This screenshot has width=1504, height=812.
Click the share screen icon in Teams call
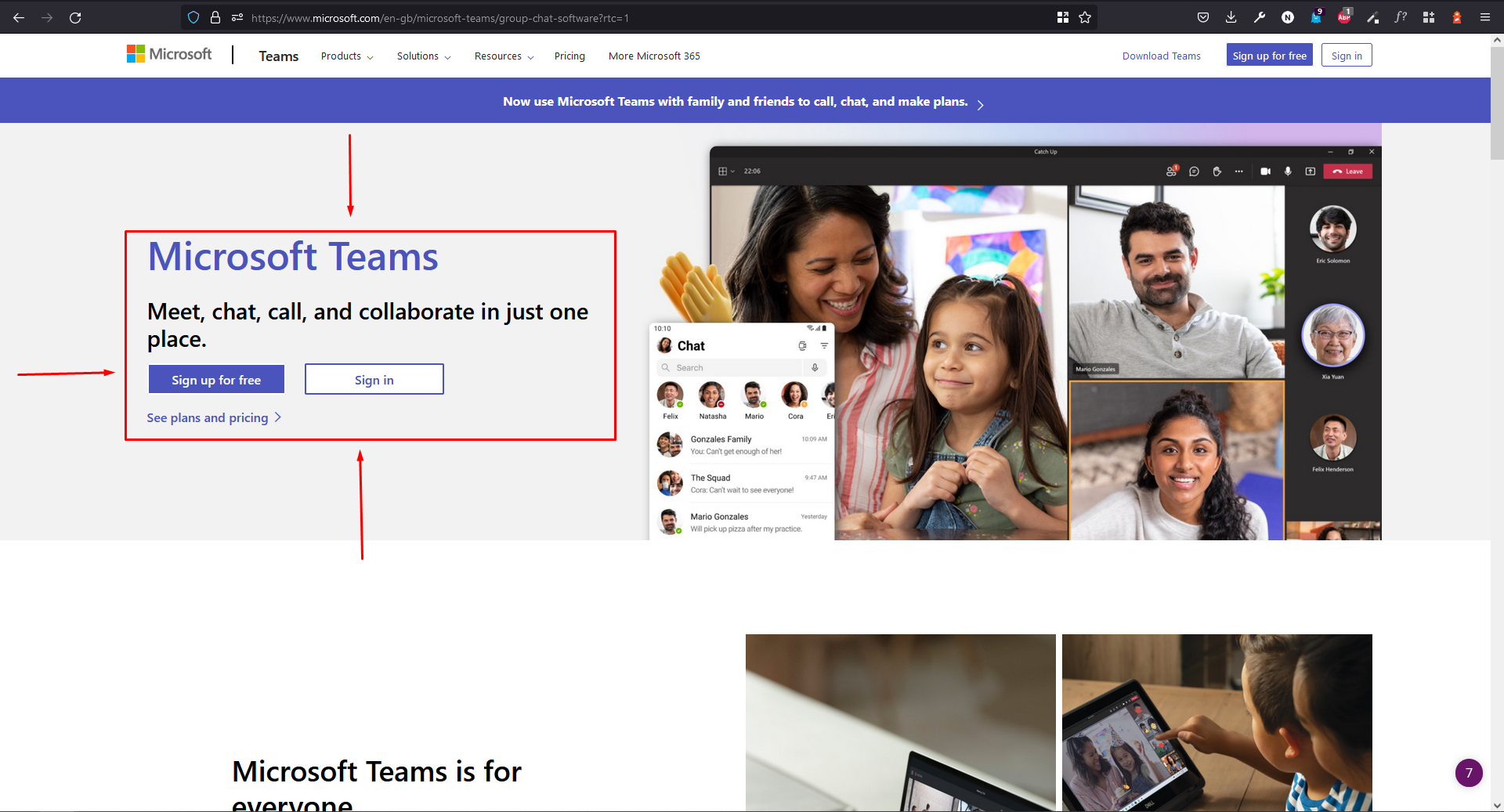coord(1310,171)
